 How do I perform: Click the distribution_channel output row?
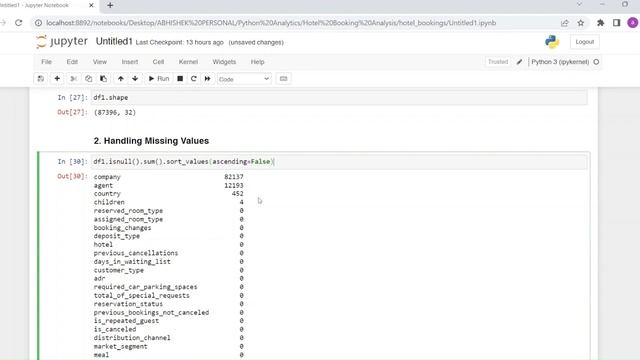[169, 338]
